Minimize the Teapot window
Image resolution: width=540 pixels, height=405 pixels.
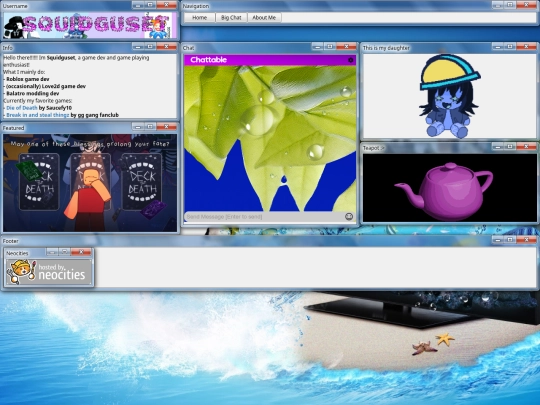[498, 147]
